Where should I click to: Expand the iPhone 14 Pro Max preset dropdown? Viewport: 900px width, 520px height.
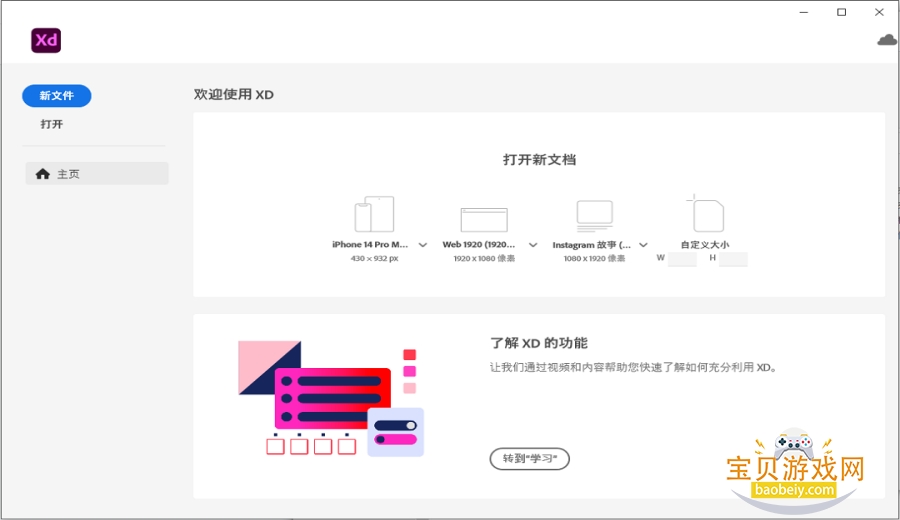click(423, 245)
